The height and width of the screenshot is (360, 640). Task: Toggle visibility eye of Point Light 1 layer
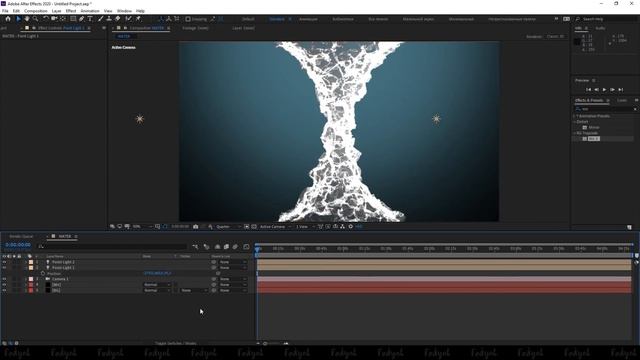[4, 268]
